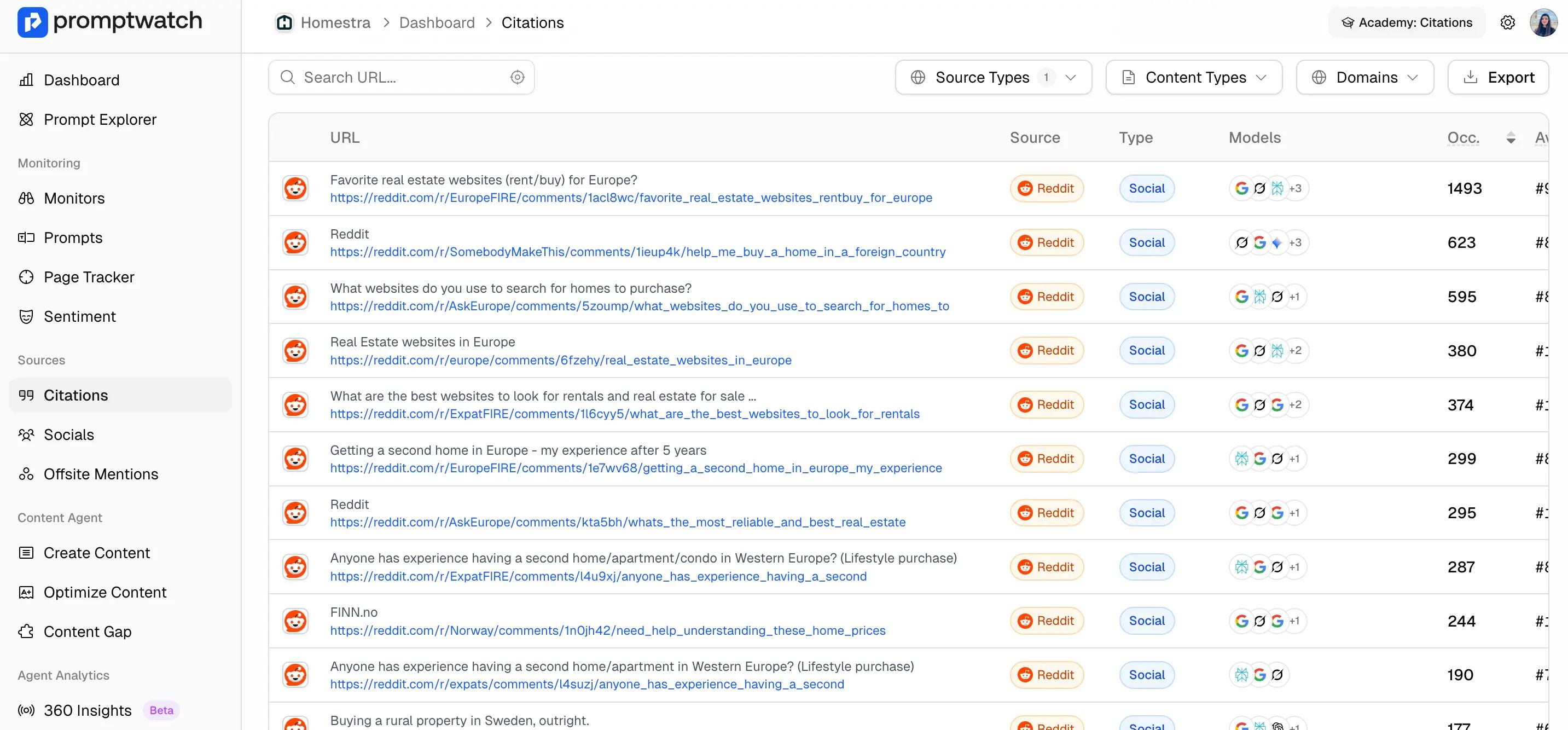Image resolution: width=1568 pixels, height=730 pixels.
Task: Open the EuropeFIRE favorite real estate websites link
Action: point(631,198)
